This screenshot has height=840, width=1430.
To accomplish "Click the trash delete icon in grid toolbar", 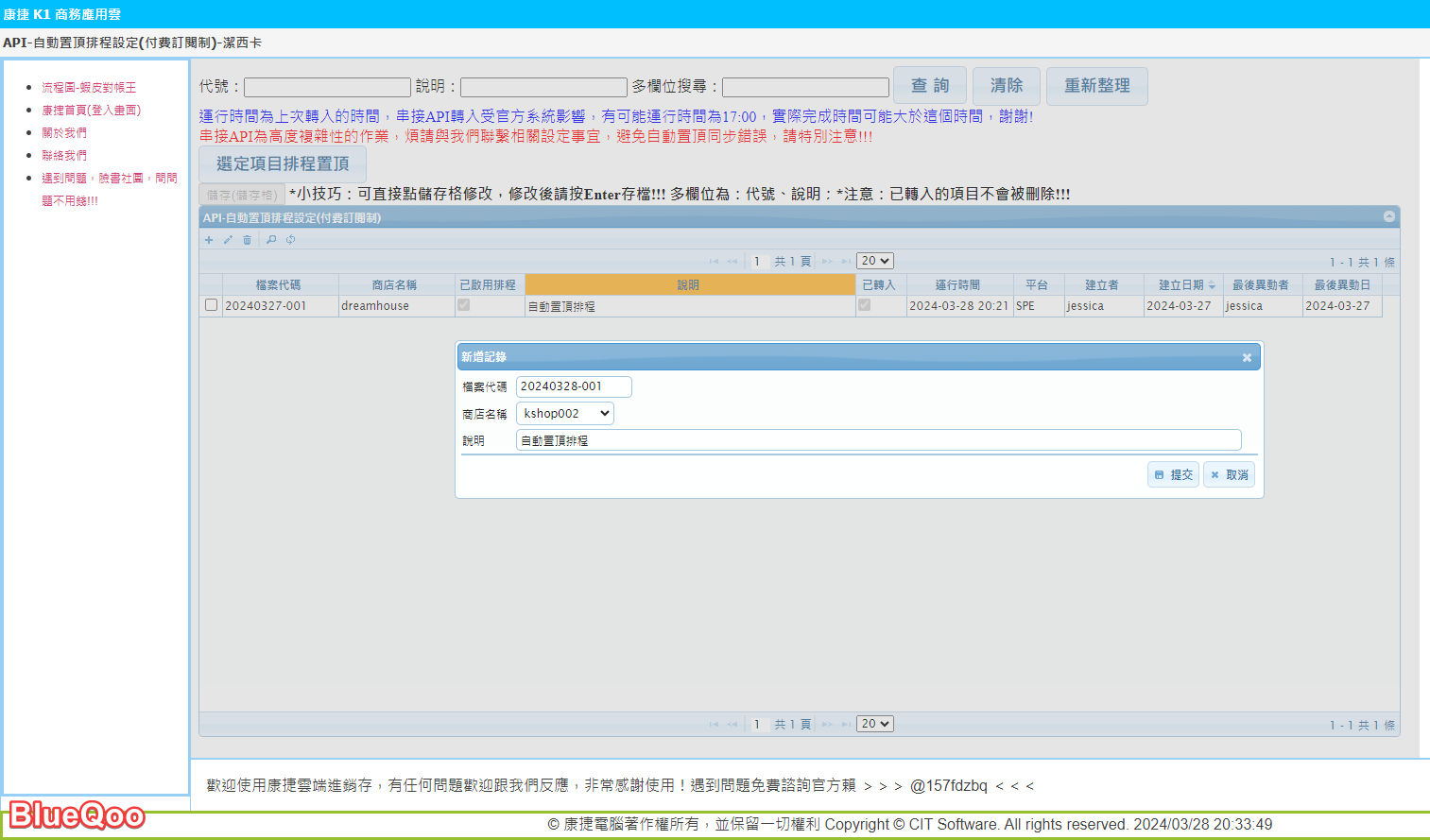I will [248, 240].
